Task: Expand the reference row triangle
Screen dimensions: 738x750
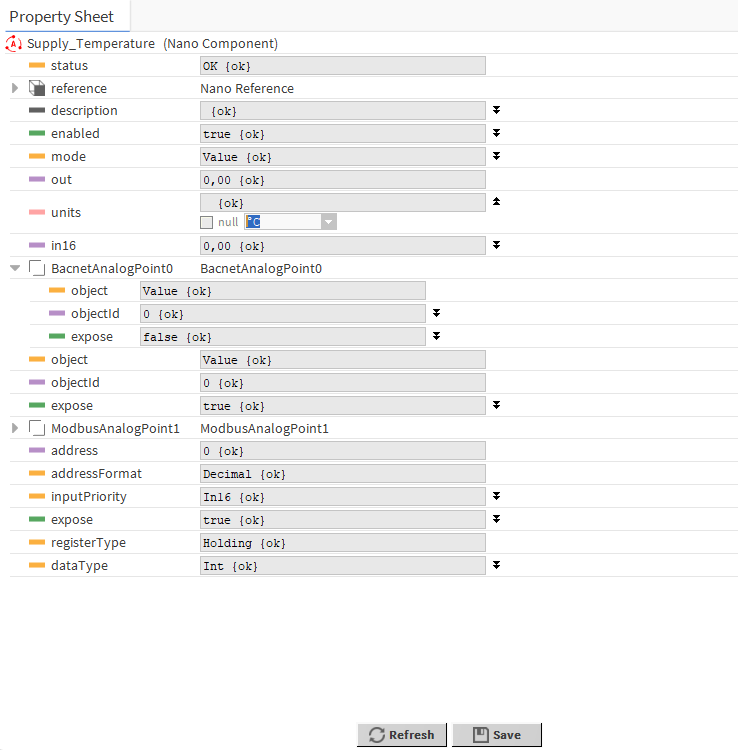Action: pos(15,89)
